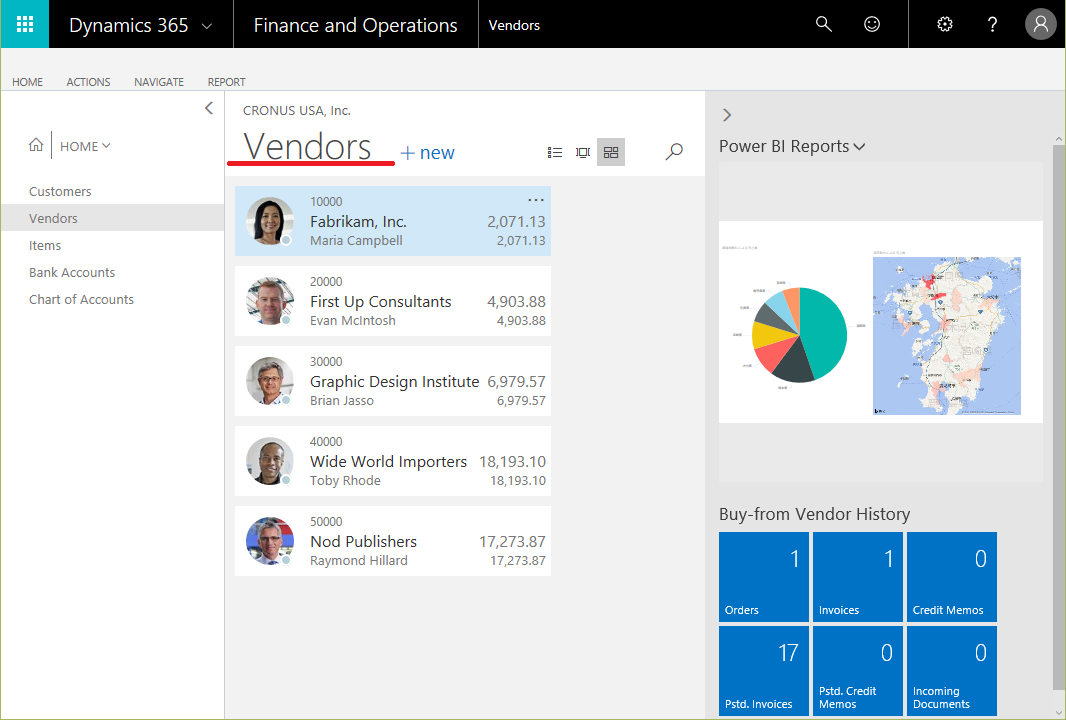Select Wide World Importers vendor name
The height and width of the screenshot is (721, 1066).
[x=388, y=462]
